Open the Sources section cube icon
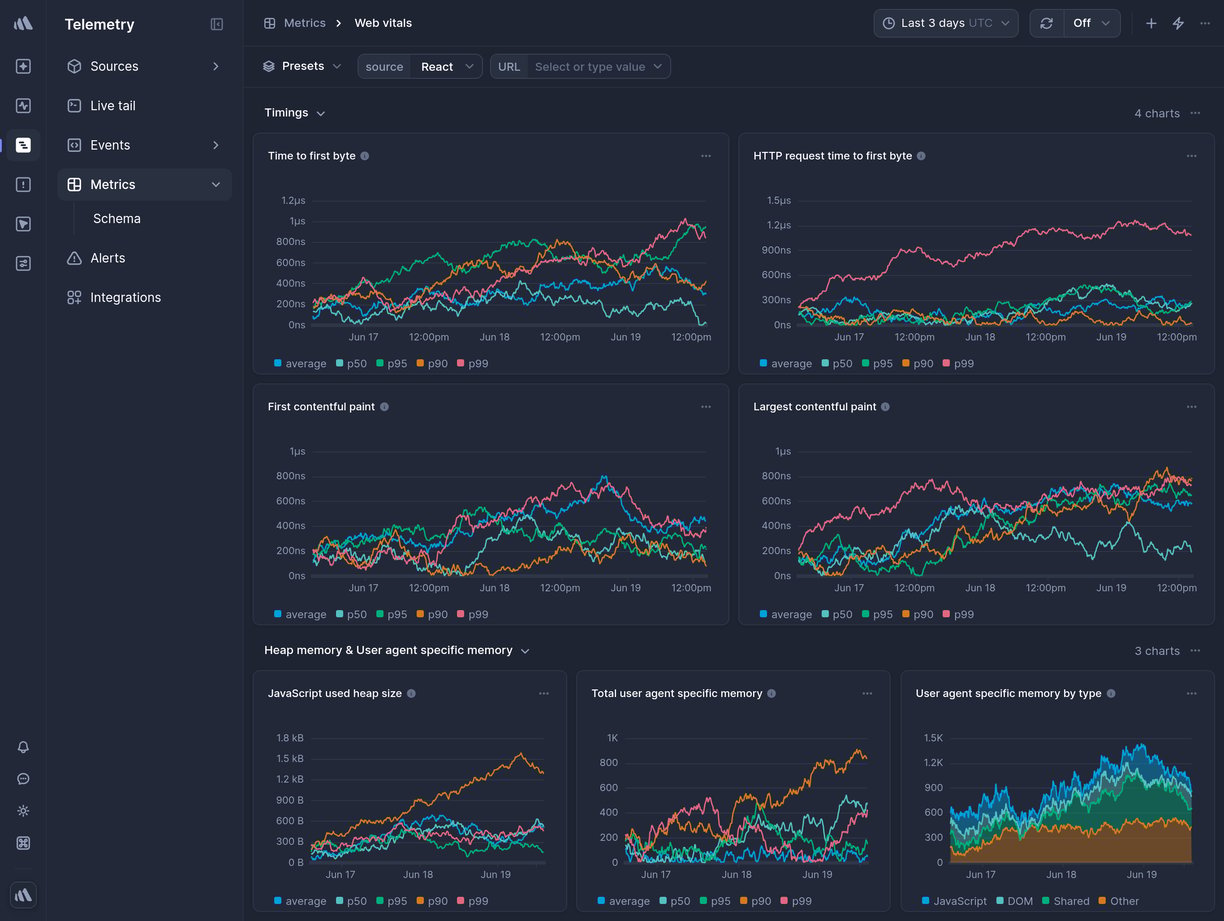This screenshot has height=921, width=1224. click(74, 66)
